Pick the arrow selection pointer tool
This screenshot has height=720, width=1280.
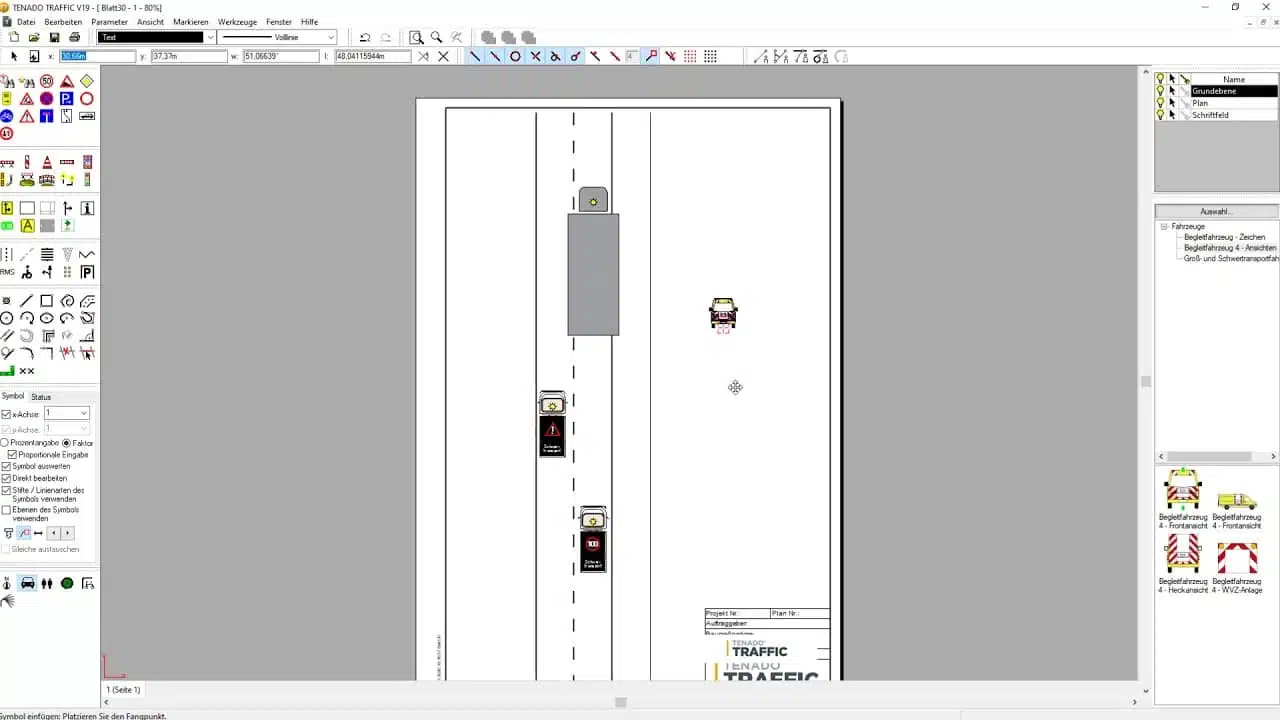tap(14, 57)
